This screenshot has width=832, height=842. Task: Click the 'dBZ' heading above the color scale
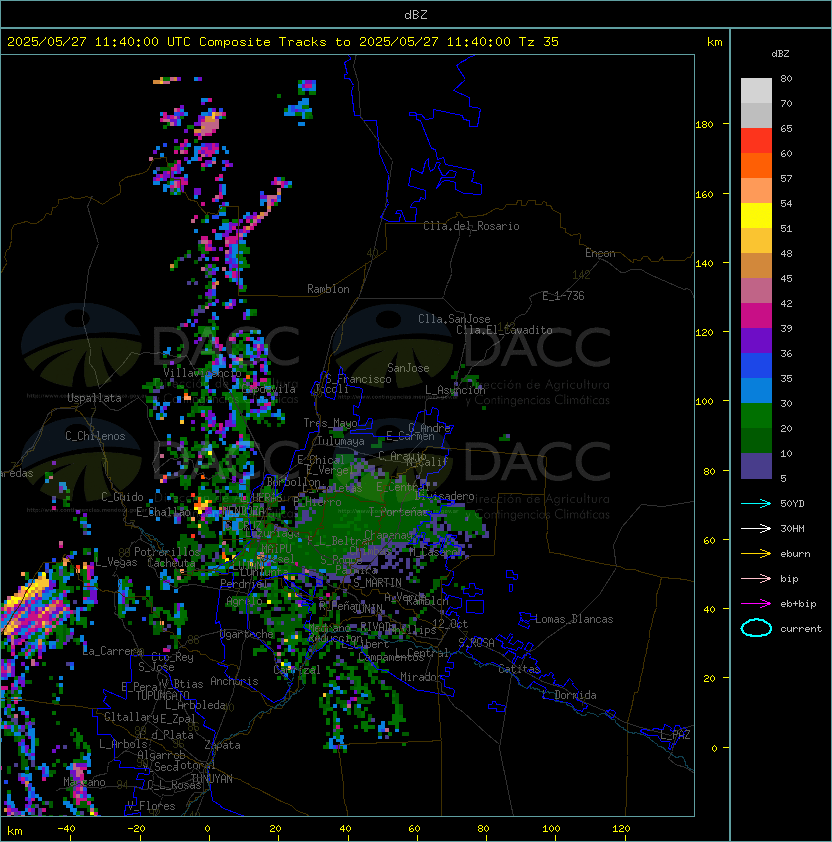point(780,54)
